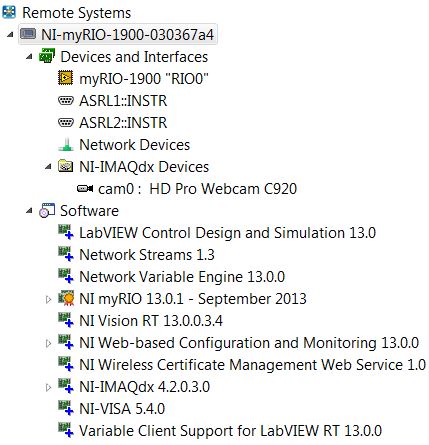Click the NI Wireless Certificate Management icon
This screenshot has height=445, width=429.
point(66,364)
